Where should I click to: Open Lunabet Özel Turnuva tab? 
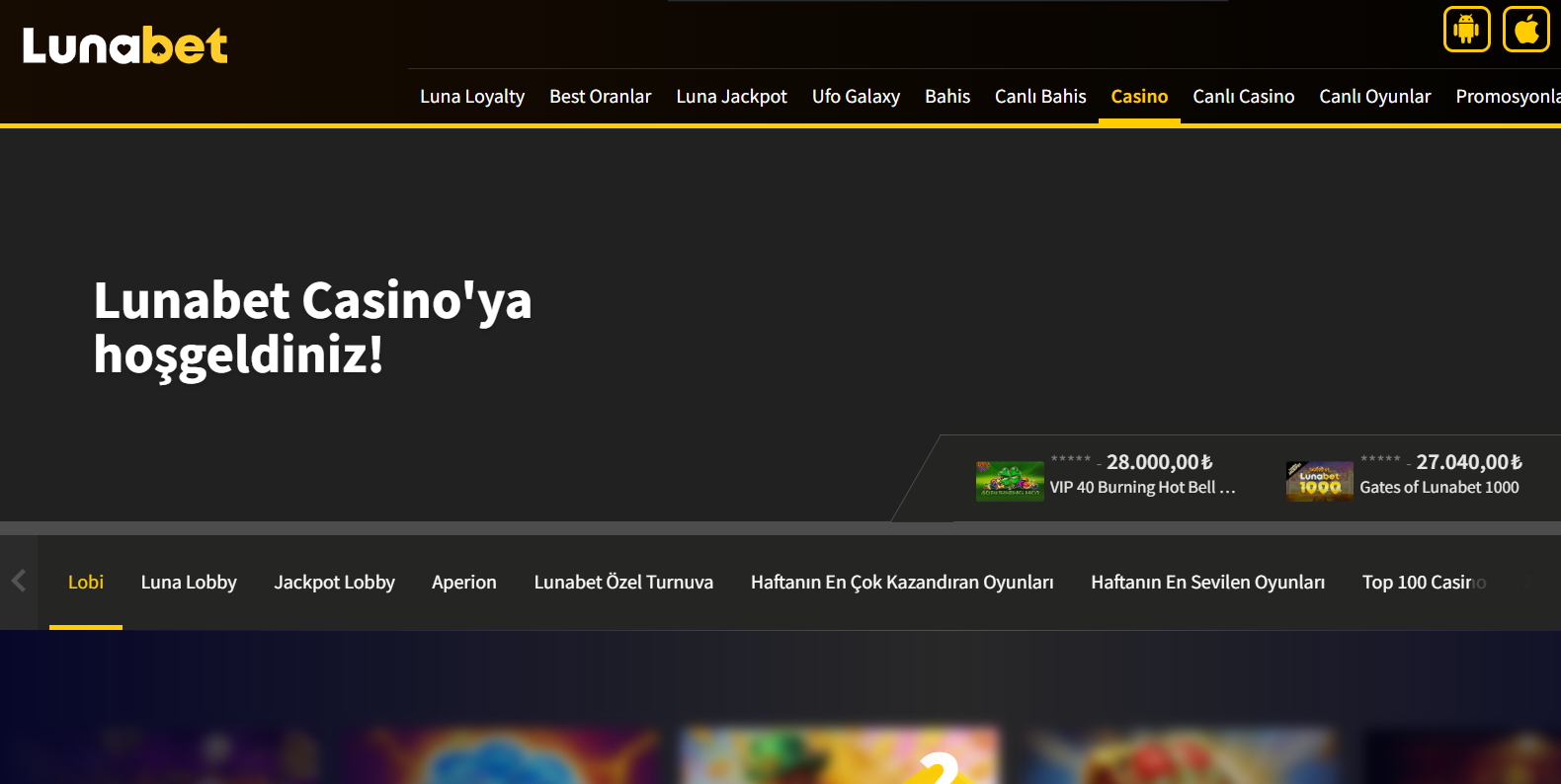pos(623,583)
